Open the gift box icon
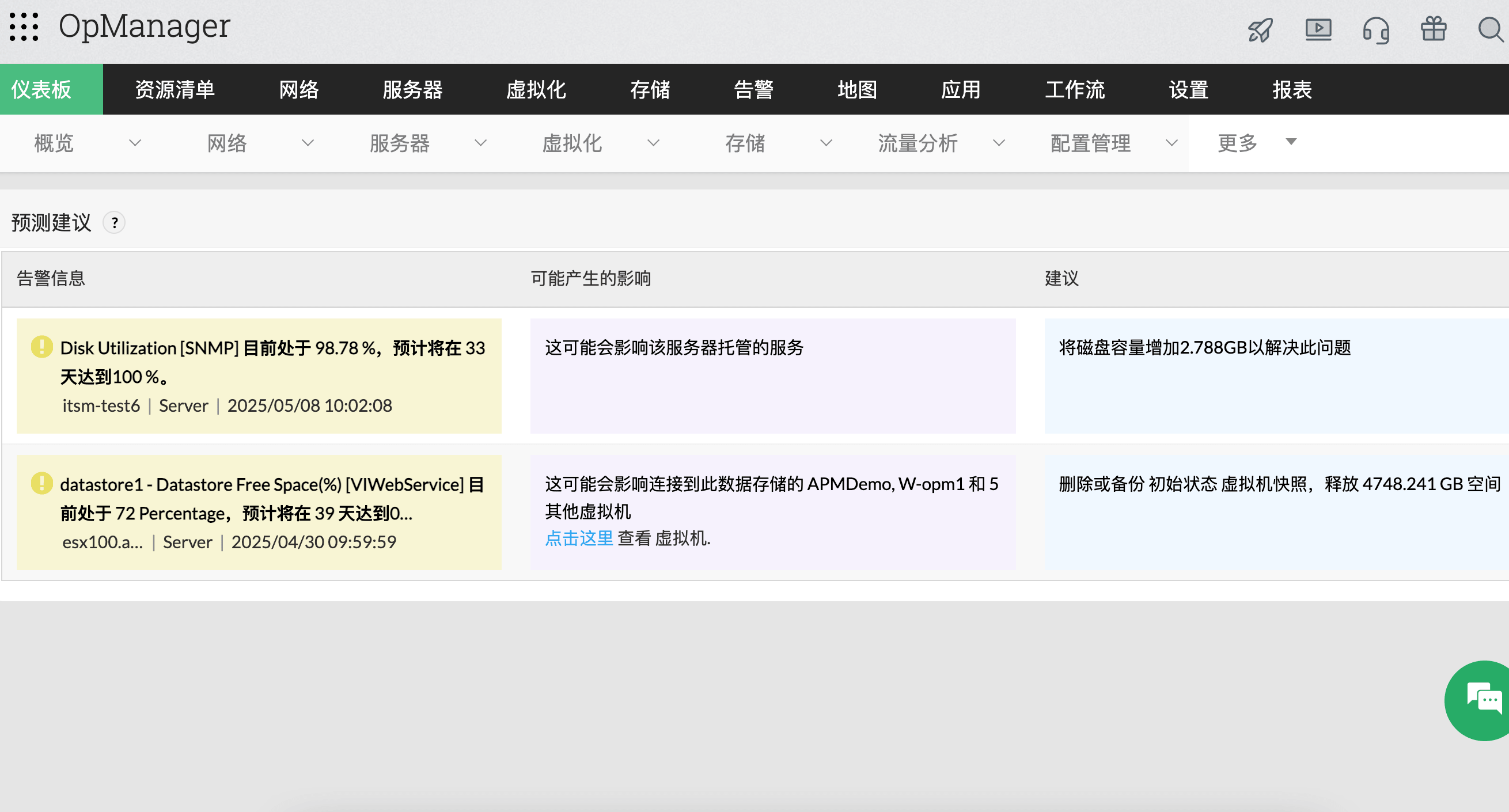The height and width of the screenshot is (812, 1509). pos(1434,29)
